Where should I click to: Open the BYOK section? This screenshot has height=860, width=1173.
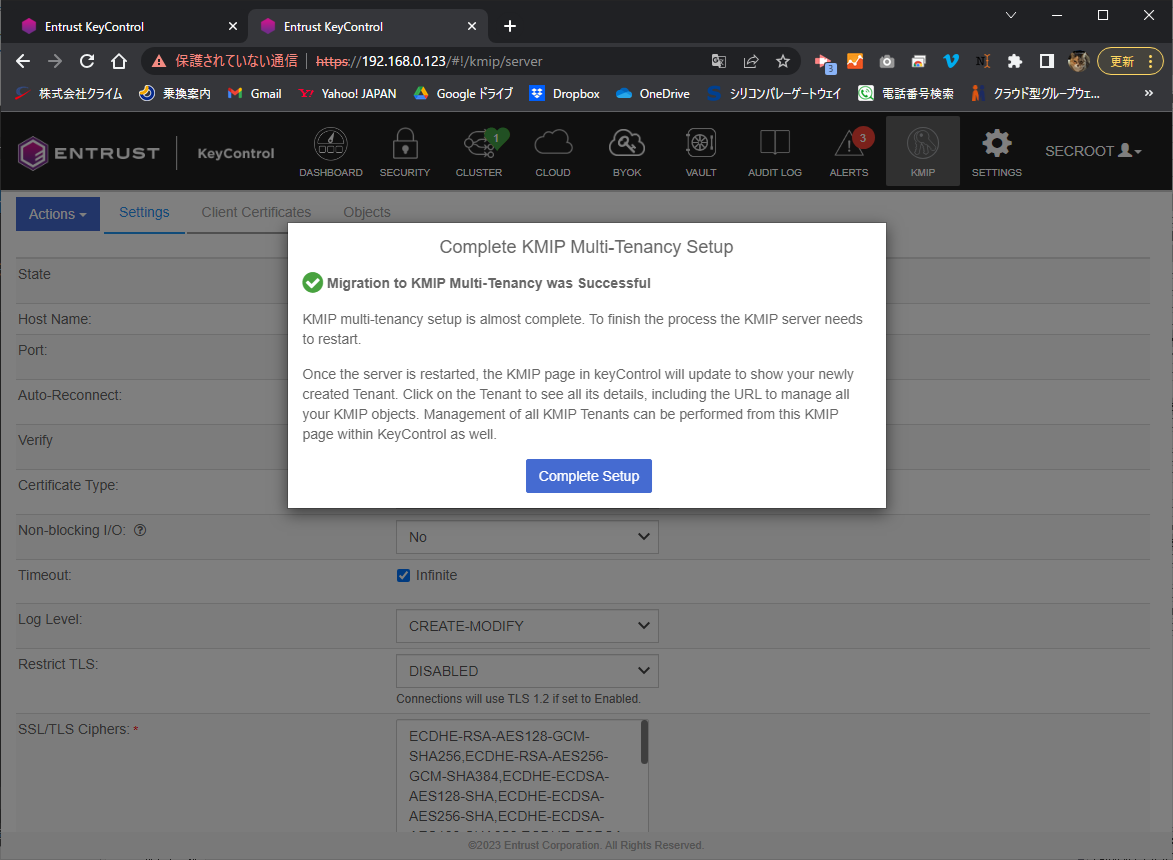point(627,152)
